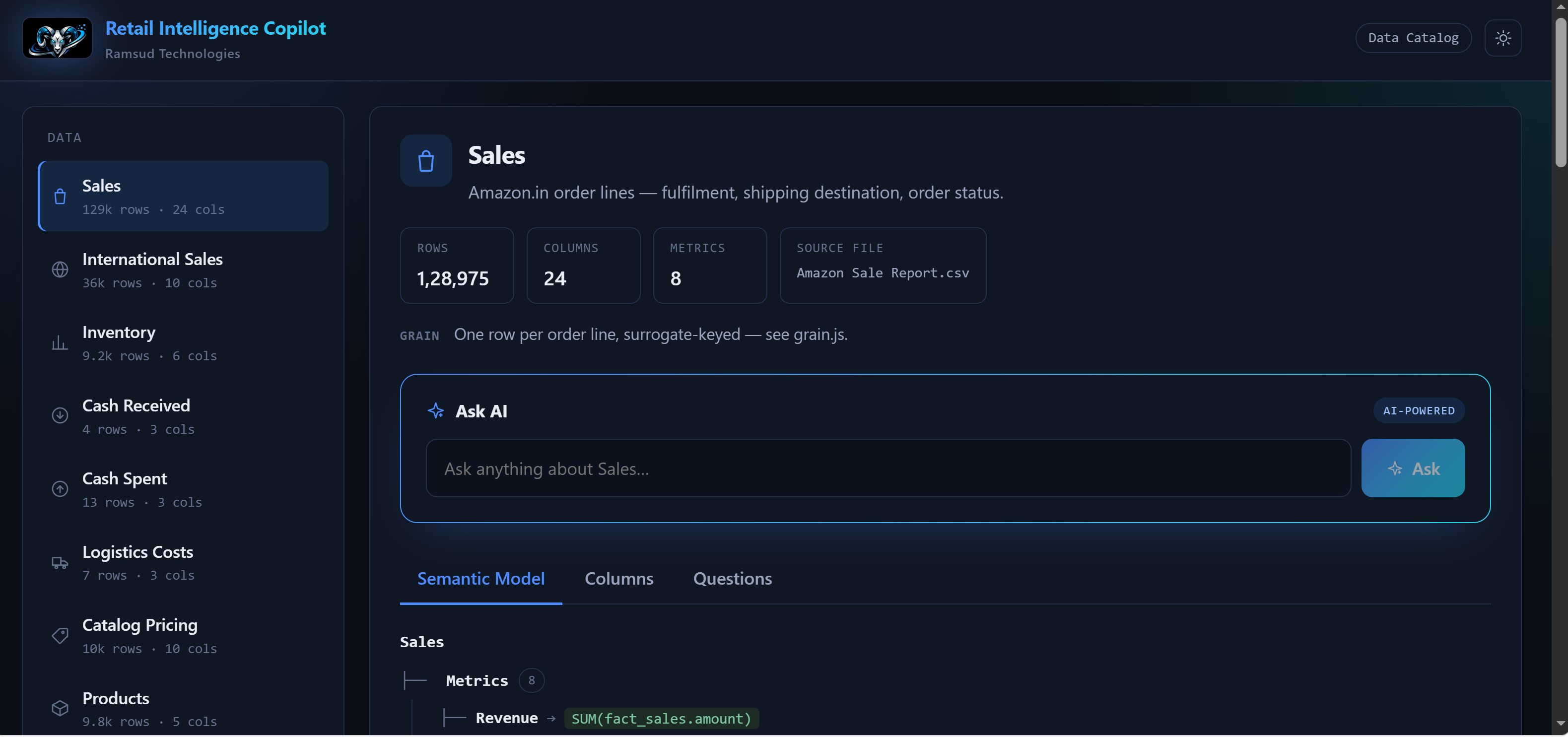Collapse the Metrics tree node
This screenshot has height=737, width=1568.
[x=477, y=680]
